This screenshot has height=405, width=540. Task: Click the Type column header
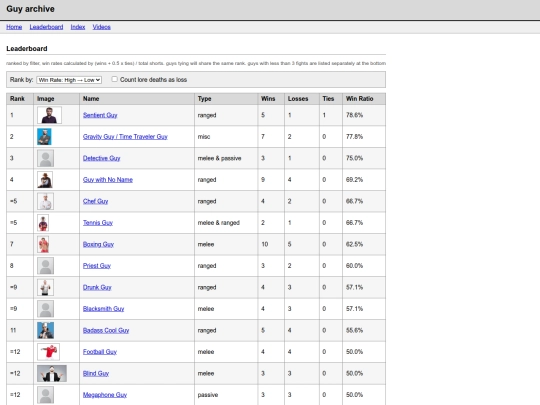point(226,99)
